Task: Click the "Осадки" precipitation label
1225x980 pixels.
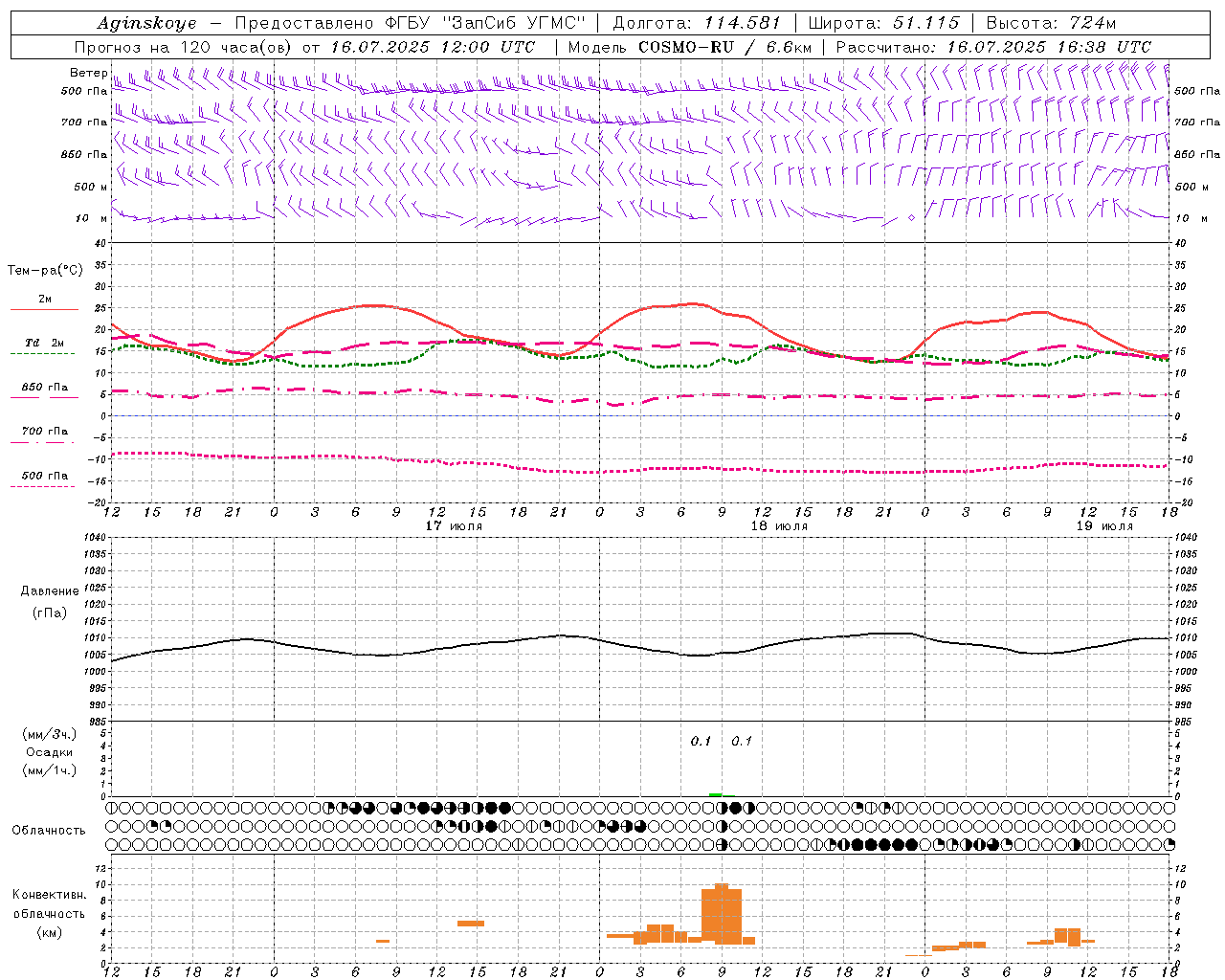Action: pyautogui.click(x=50, y=752)
